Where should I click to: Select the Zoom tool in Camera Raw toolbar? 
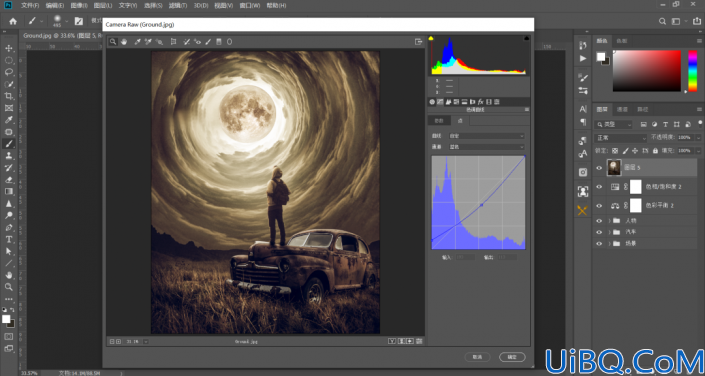coord(113,42)
